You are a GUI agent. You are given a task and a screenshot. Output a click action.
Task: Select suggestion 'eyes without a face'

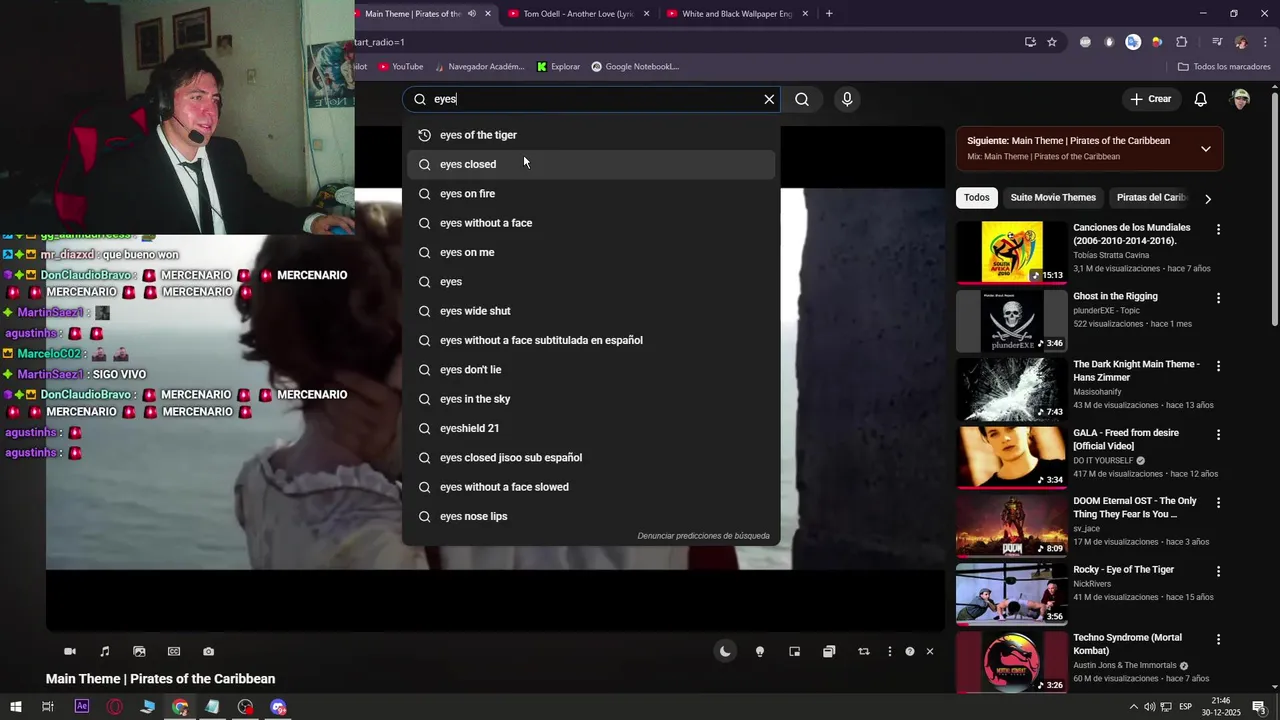click(x=591, y=223)
